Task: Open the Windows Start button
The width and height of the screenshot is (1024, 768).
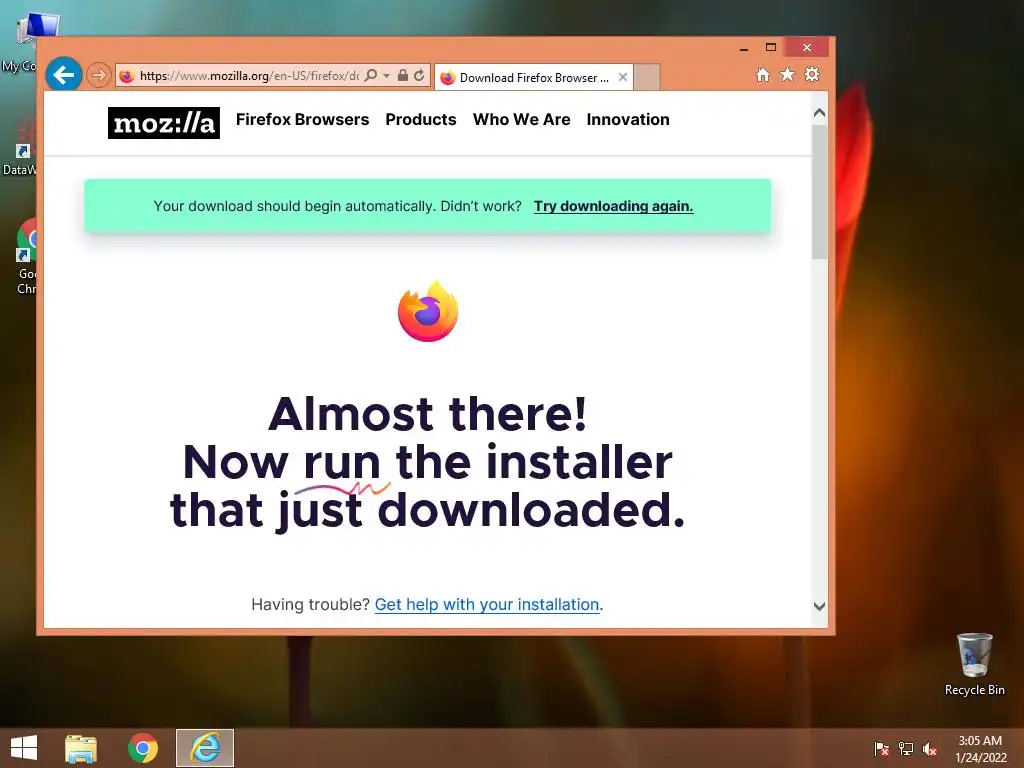Action: point(24,748)
